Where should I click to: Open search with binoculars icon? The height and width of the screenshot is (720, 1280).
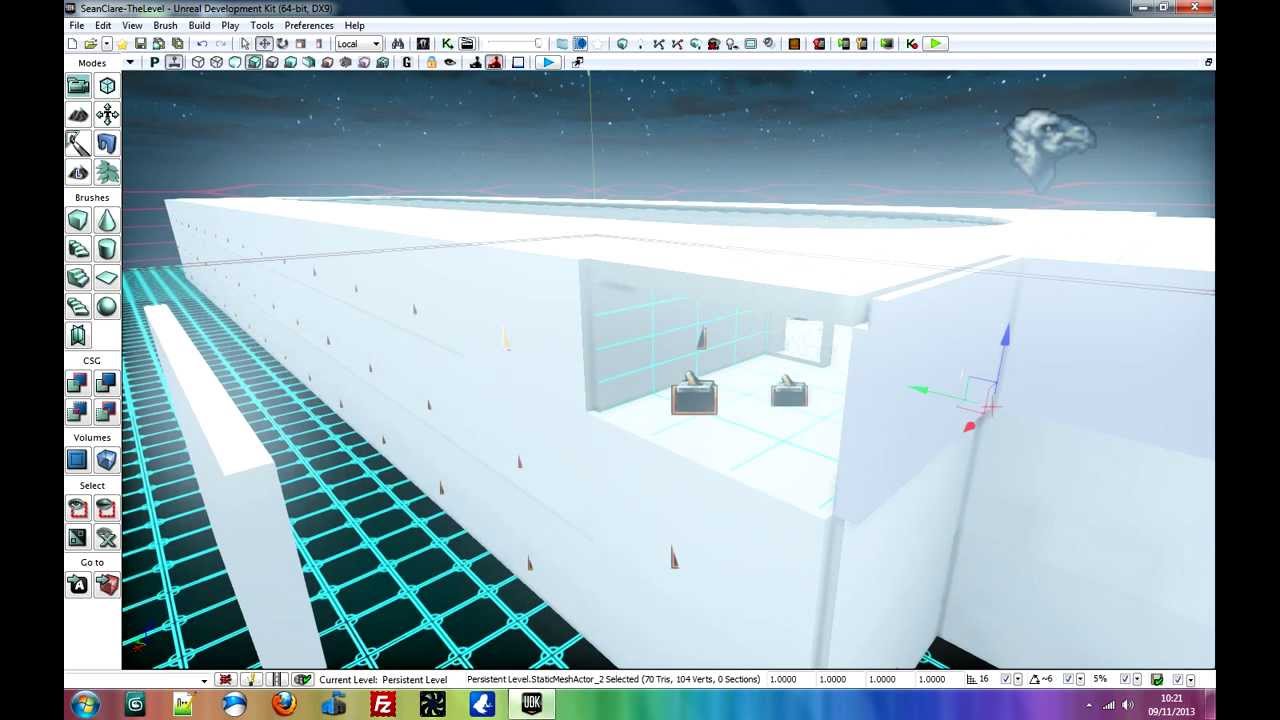click(398, 44)
